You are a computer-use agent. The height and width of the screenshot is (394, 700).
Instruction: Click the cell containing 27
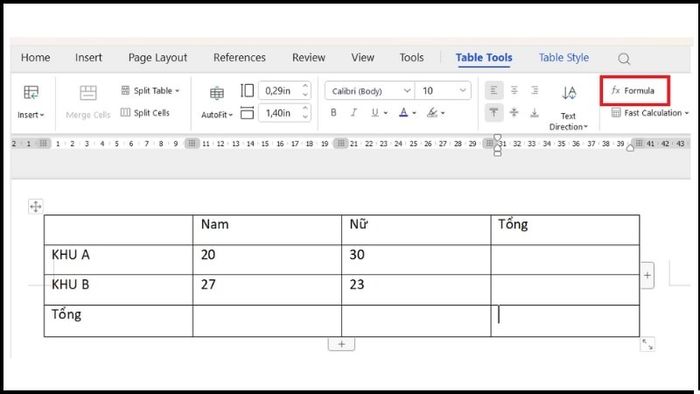(x=267, y=290)
